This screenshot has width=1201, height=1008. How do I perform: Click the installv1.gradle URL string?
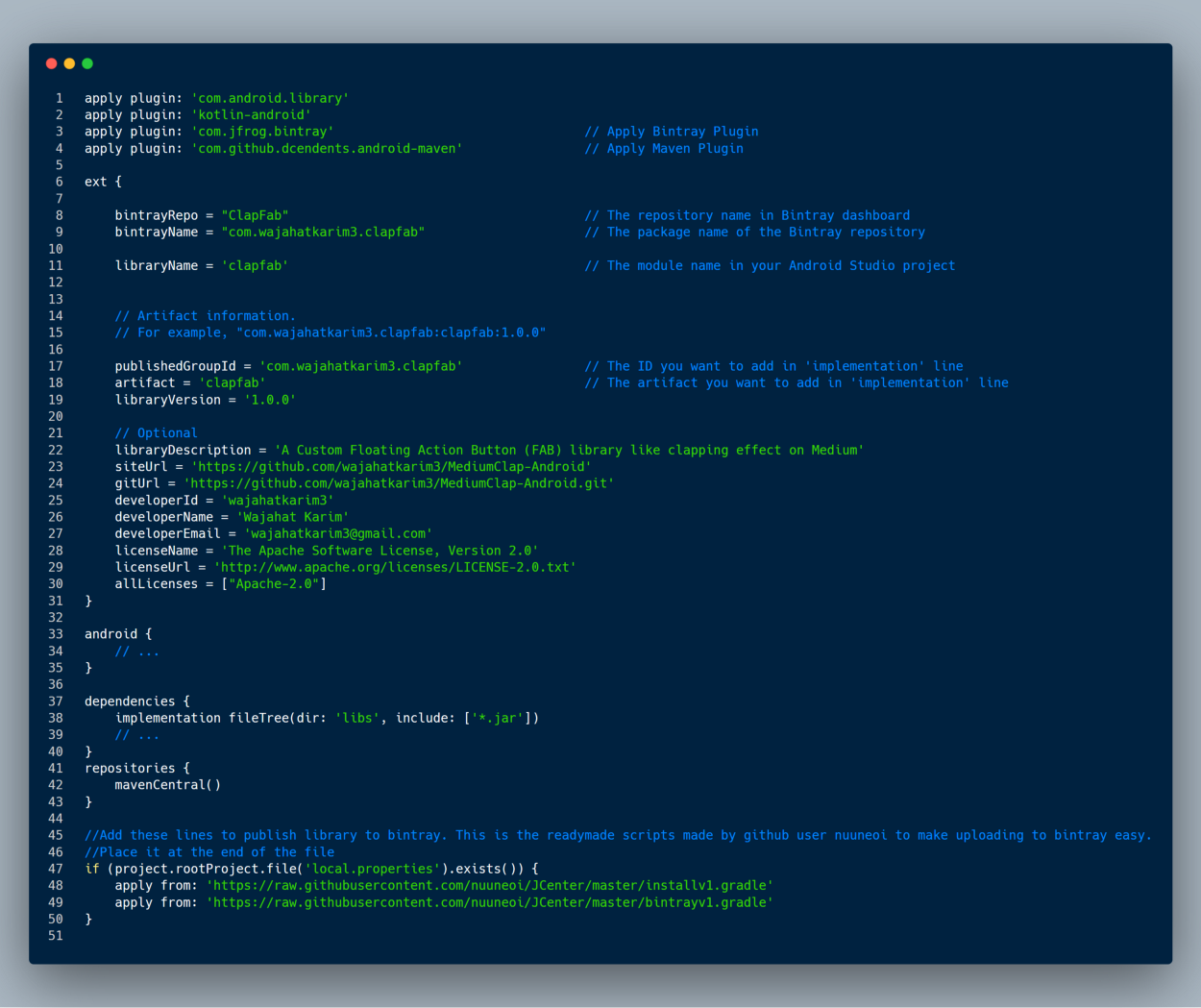(490, 885)
